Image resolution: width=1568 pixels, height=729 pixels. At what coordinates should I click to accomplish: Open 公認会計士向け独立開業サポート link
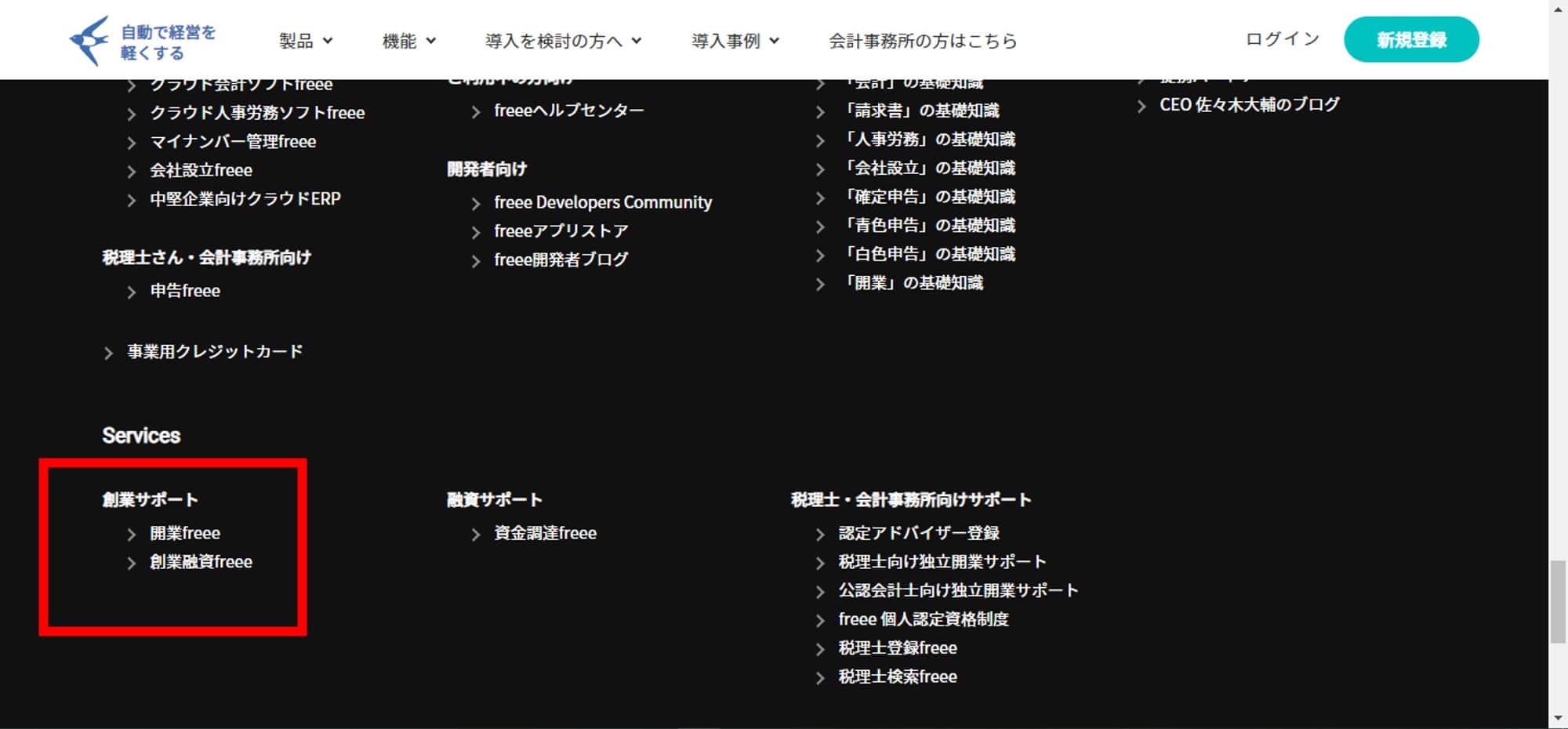pyautogui.click(x=958, y=590)
